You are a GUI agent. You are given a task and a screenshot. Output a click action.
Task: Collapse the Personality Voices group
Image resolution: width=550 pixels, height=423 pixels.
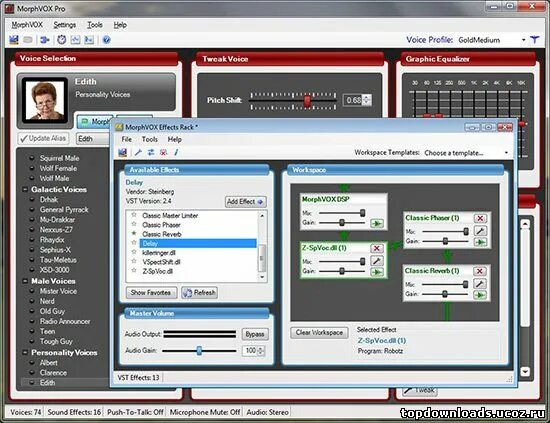tap(25, 352)
